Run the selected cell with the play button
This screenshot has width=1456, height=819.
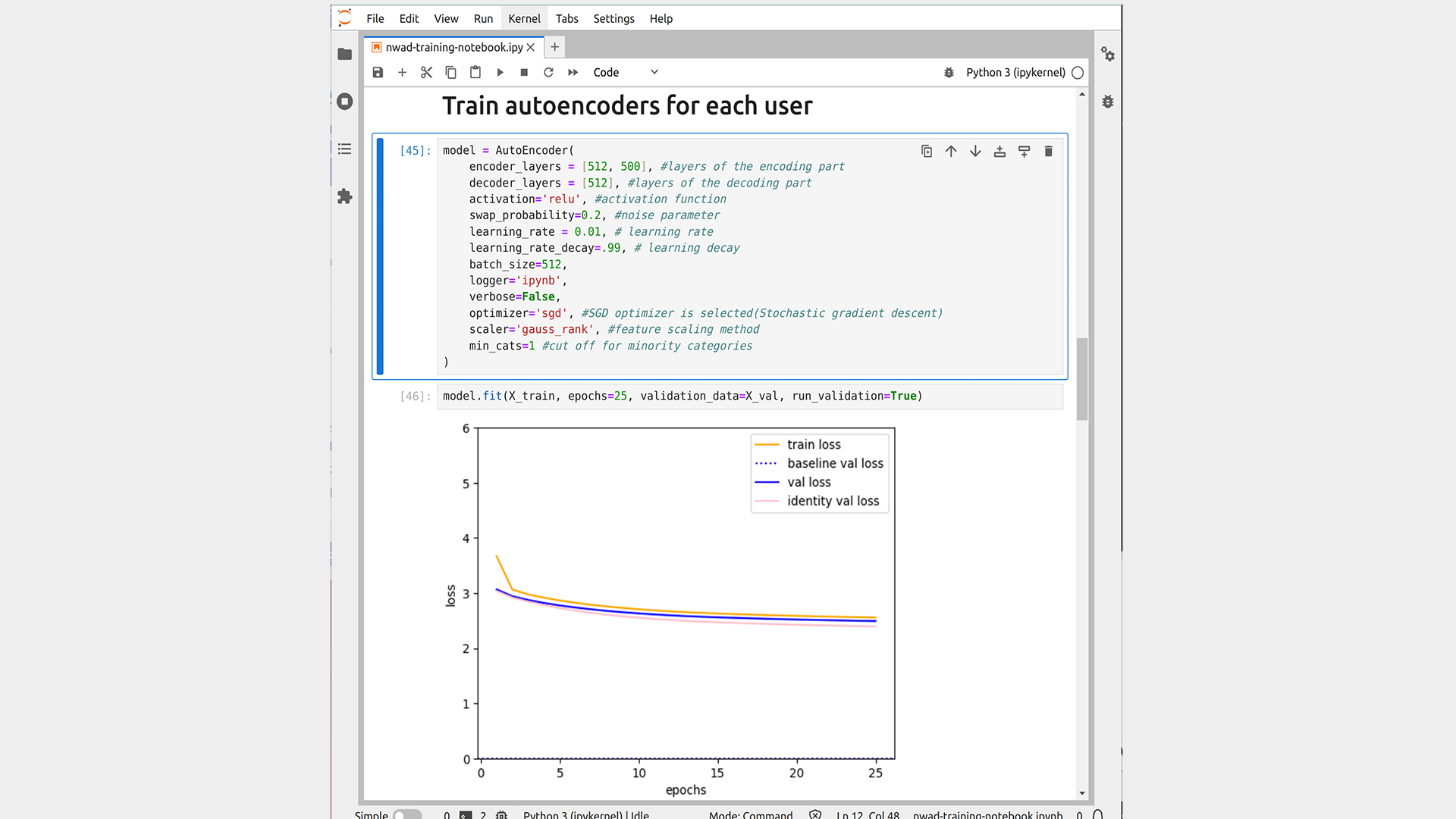[500, 72]
